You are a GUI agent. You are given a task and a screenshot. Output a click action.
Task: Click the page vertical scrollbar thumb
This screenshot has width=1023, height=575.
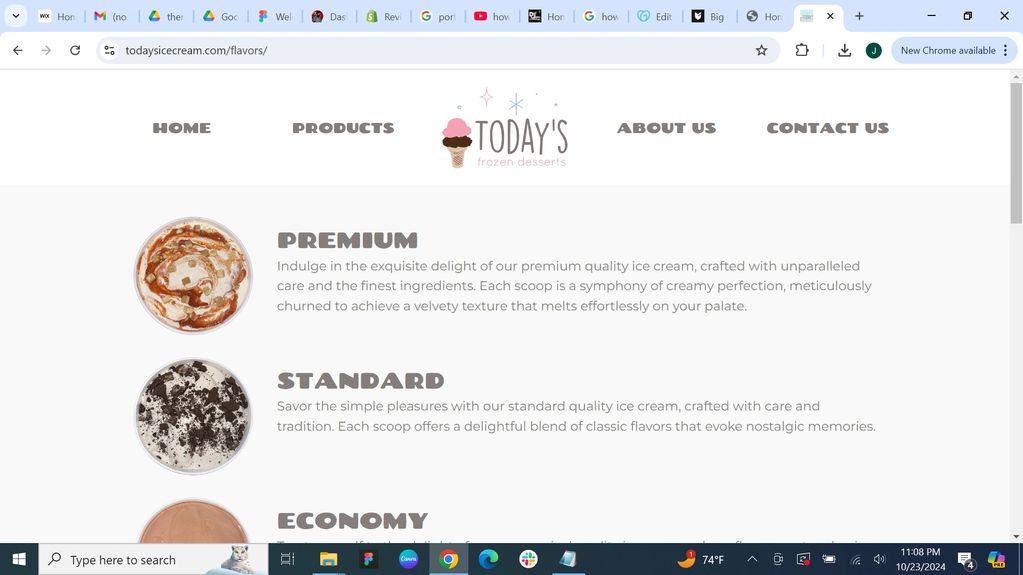click(x=1016, y=153)
